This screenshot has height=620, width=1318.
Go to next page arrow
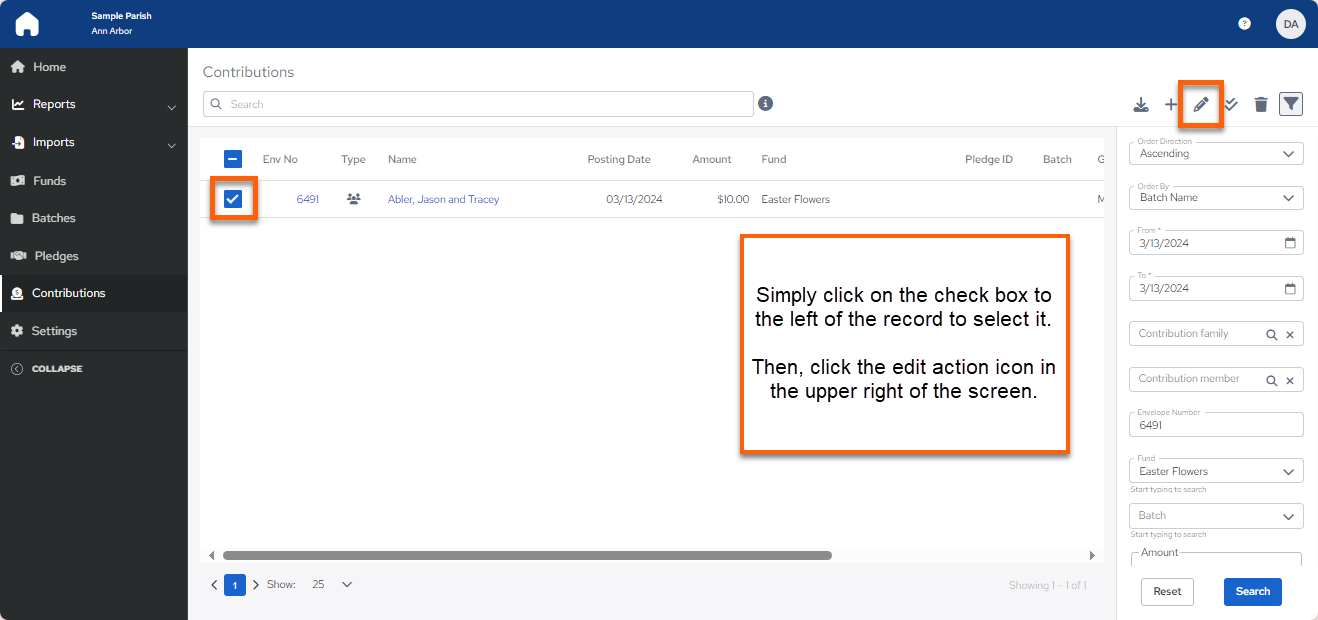(x=256, y=585)
